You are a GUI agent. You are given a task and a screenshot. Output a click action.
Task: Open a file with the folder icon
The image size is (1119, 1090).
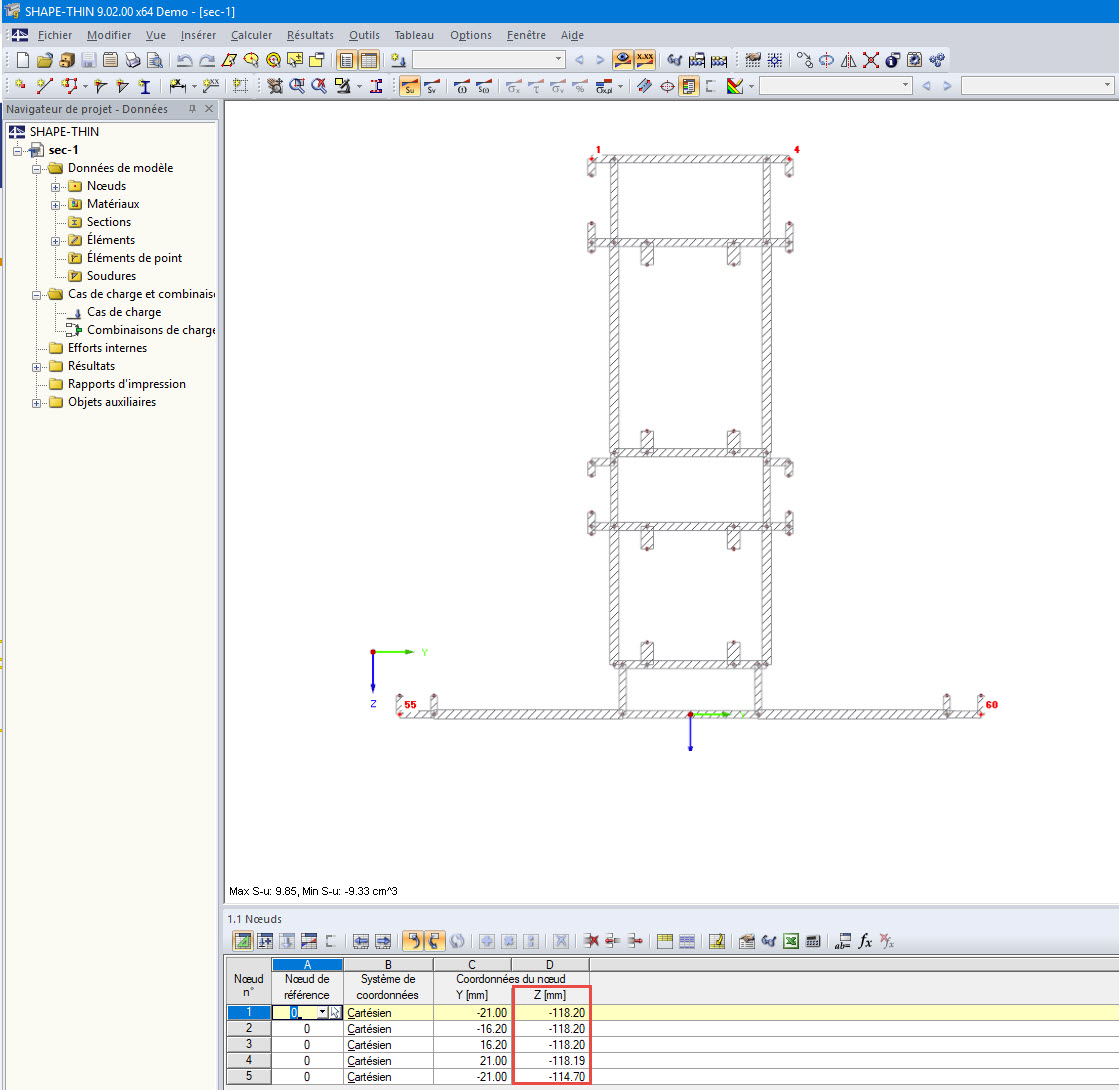45,60
